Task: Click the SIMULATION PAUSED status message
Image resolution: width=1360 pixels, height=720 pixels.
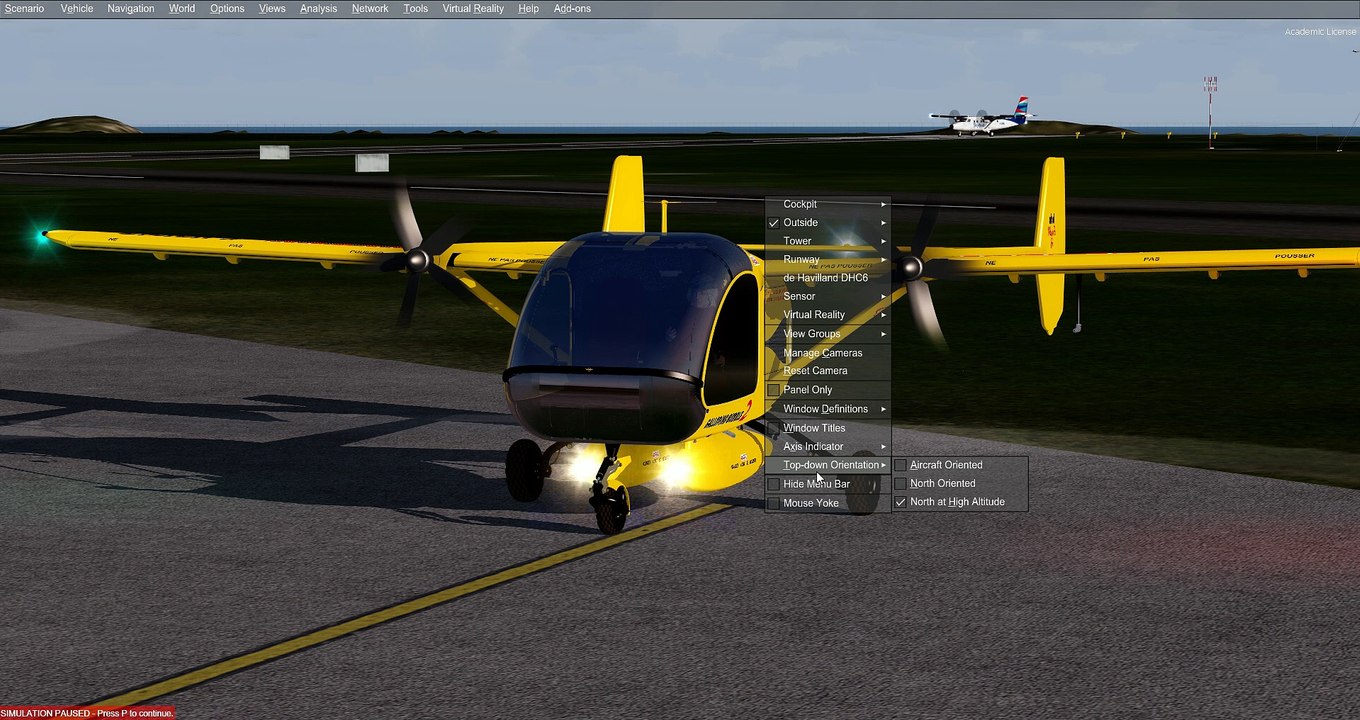Action: click(x=87, y=713)
